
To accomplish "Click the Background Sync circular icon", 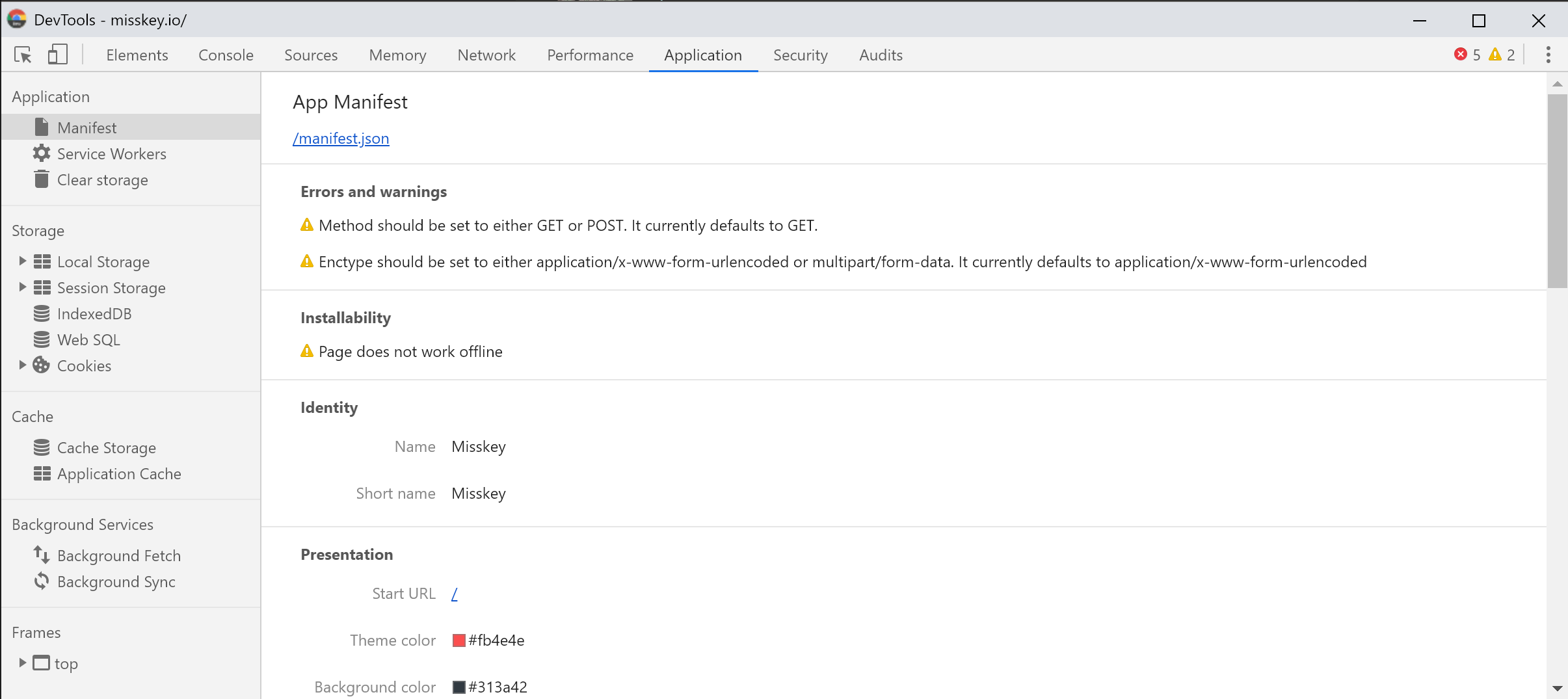I will (x=42, y=581).
